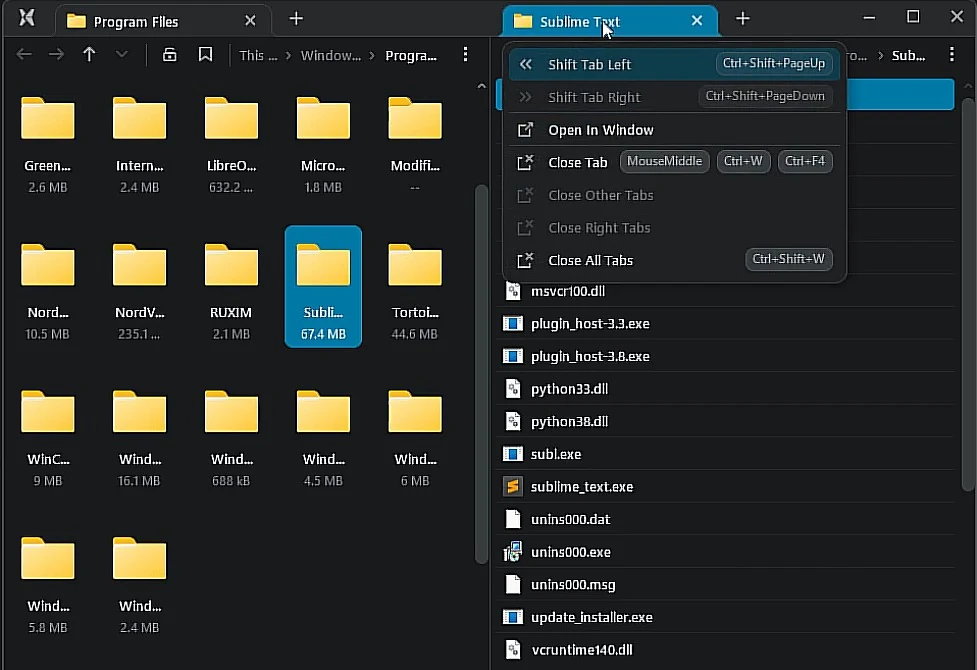Click 'Sub...' breadcrumb in right pane
The width and height of the screenshot is (977, 670).
point(908,55)
